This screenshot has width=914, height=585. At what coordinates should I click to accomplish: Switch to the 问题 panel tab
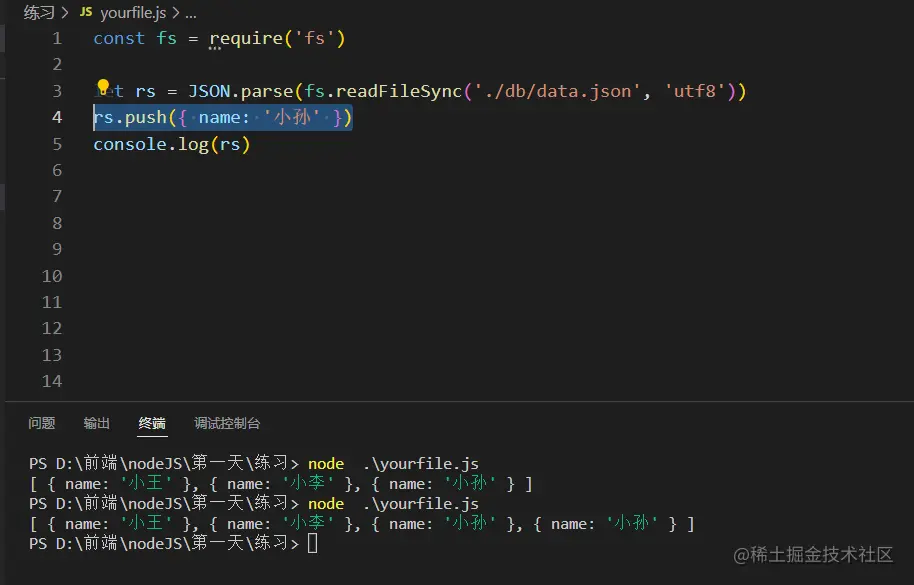[41, 423]
